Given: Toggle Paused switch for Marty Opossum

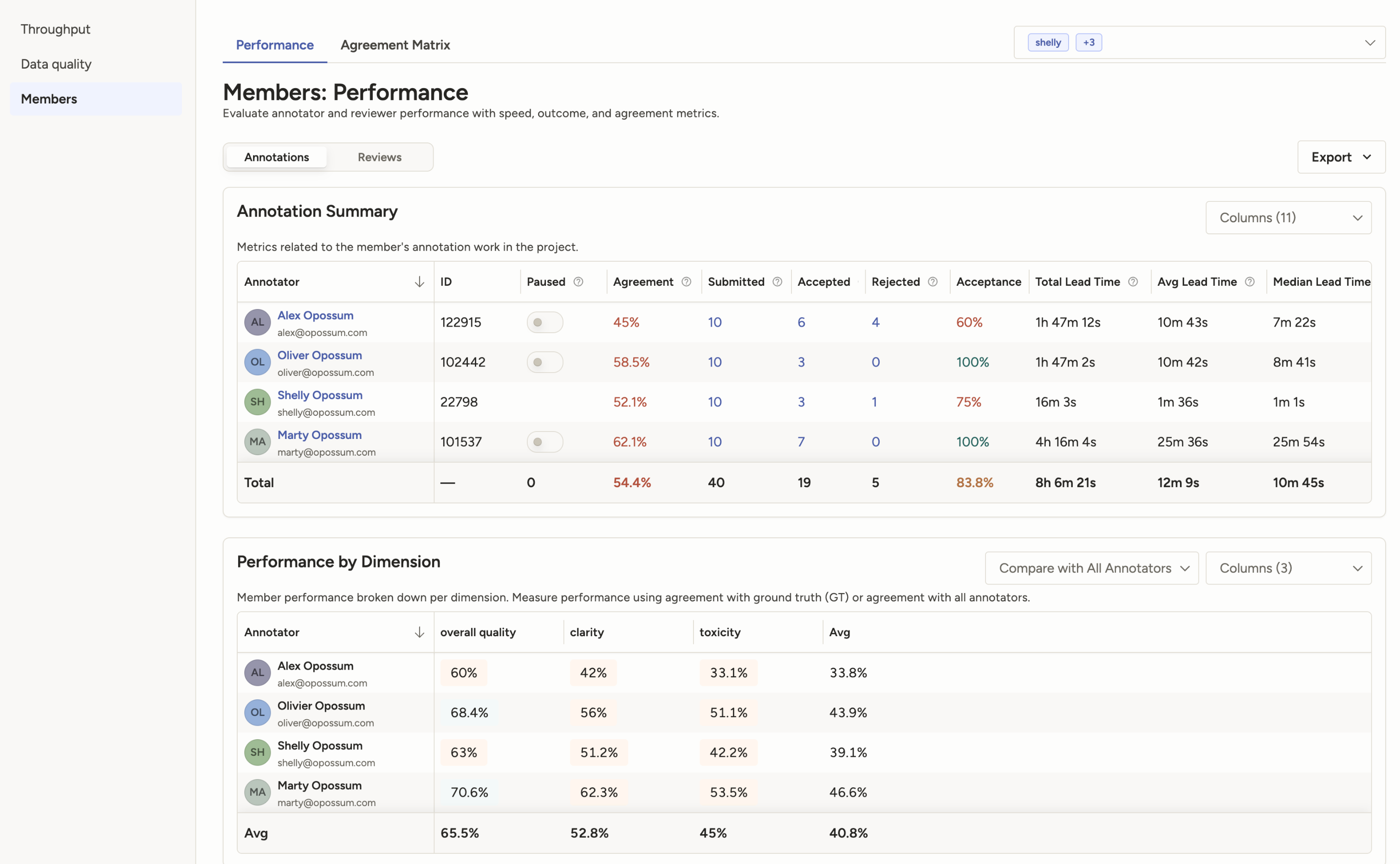Looking at the screenshot, I should [x=544, y=442].
